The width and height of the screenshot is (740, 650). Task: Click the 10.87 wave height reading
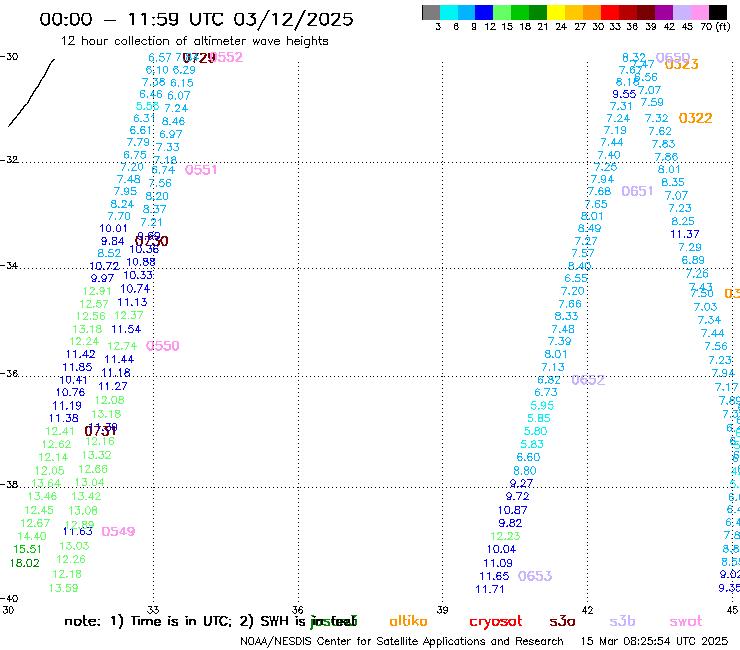pyautogui.click(x=513, y=510)
